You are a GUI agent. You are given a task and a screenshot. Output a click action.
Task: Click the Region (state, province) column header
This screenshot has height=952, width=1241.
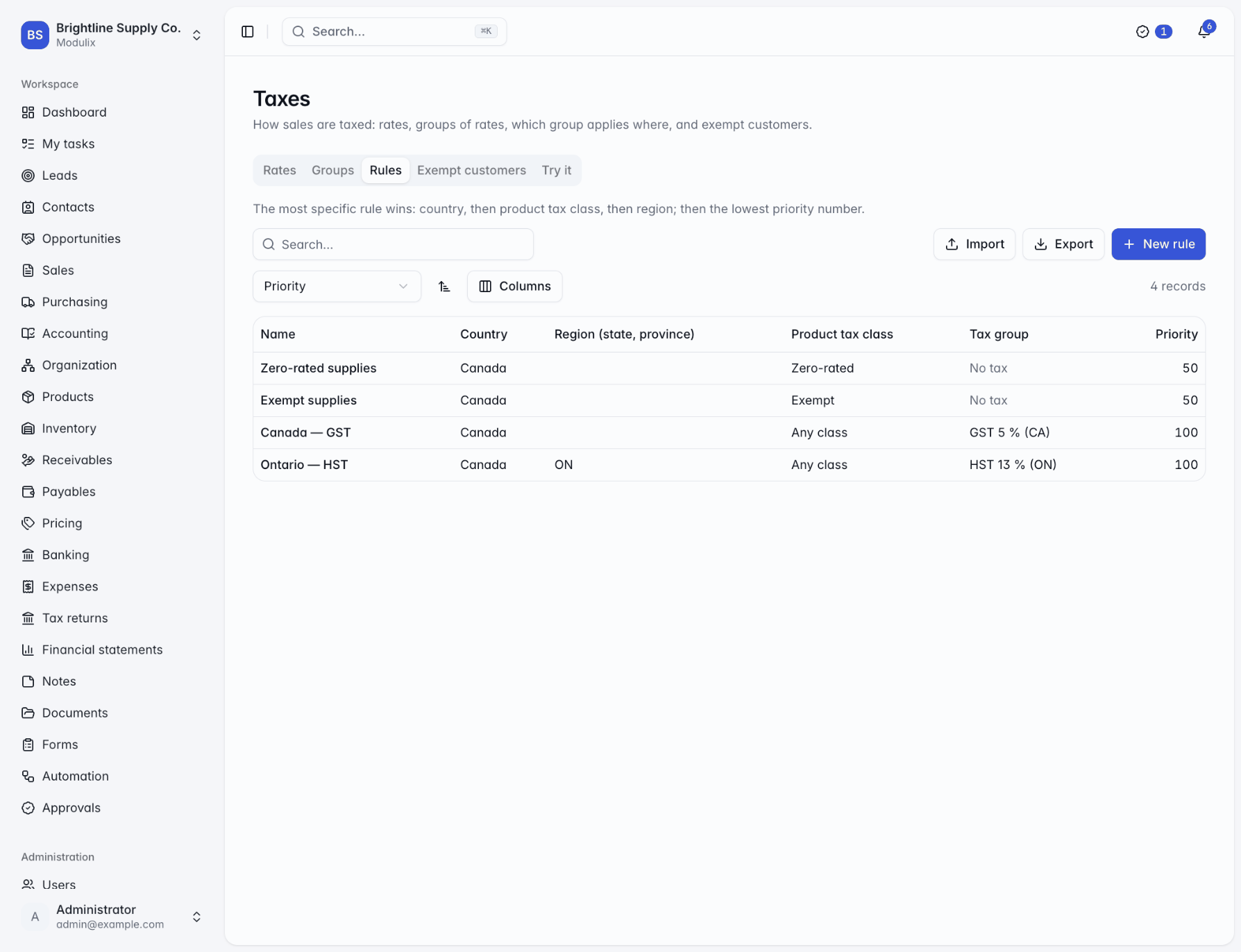click(x=624, y=334)
